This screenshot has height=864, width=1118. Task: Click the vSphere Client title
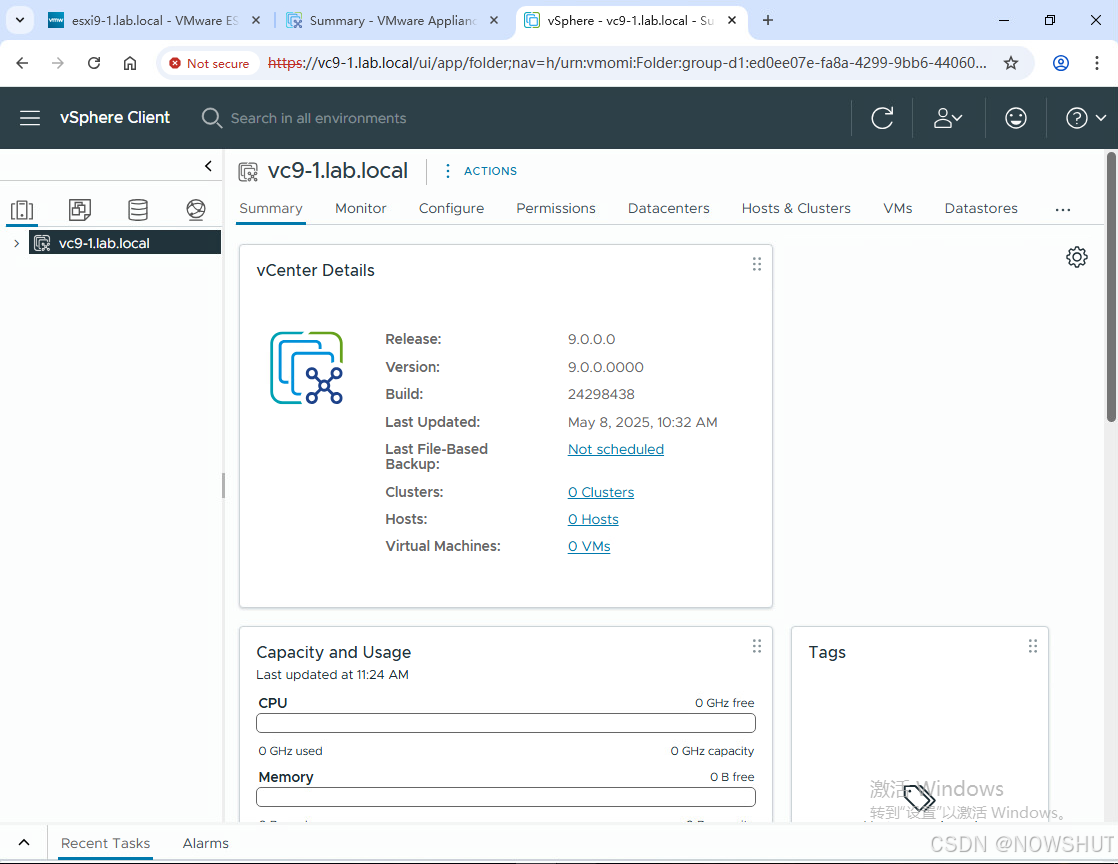tap(115, 118)
